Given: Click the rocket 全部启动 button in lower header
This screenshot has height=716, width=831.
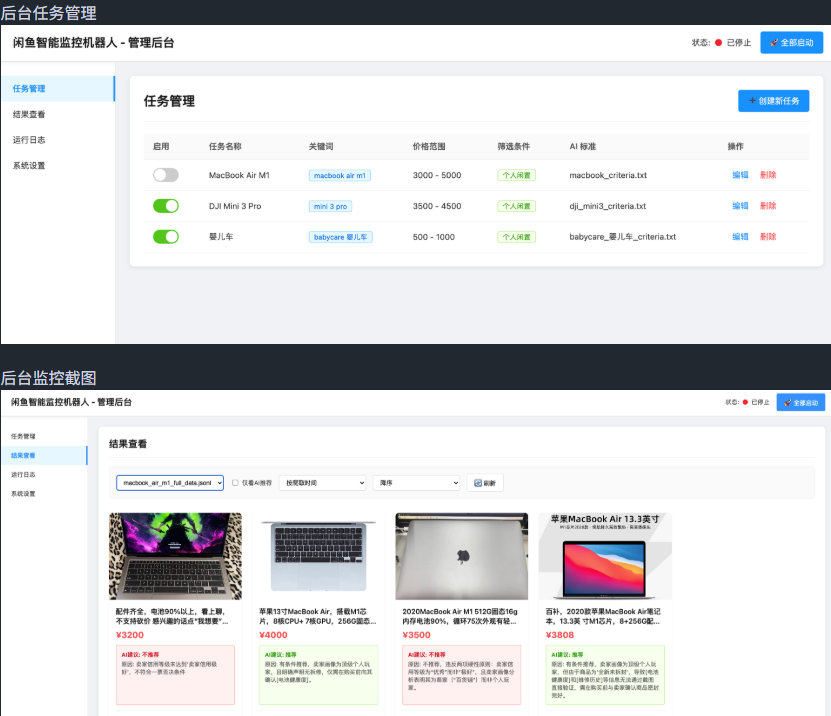Looking at the screenshot, I should click(801, 402).
